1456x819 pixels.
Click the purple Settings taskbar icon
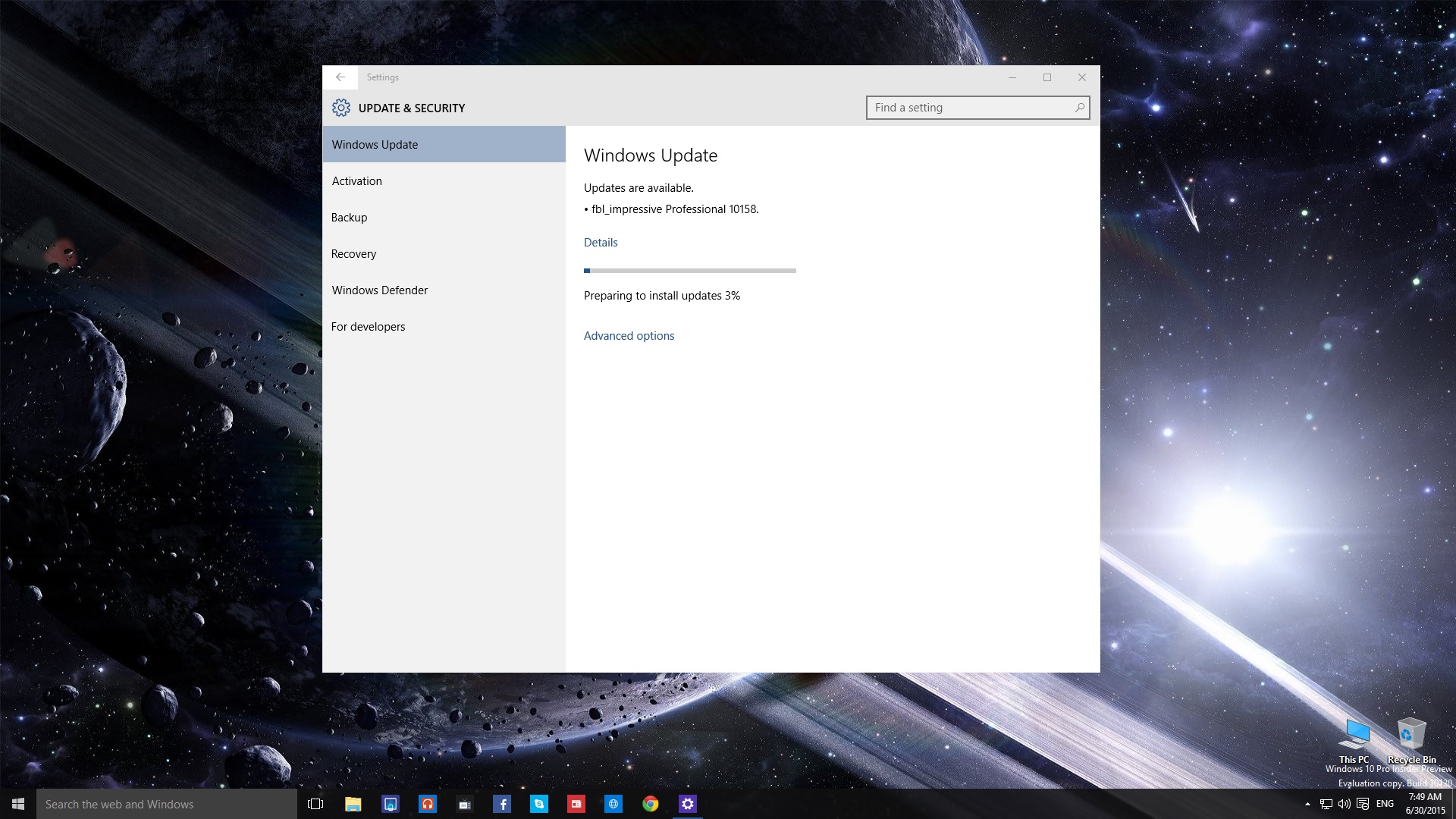pos(688,804)
